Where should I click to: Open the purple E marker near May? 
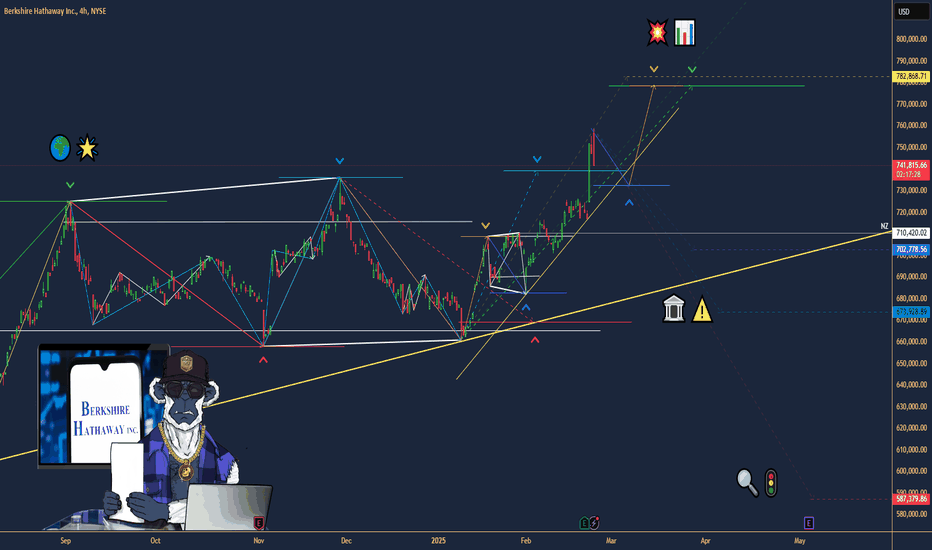[809, 523]
